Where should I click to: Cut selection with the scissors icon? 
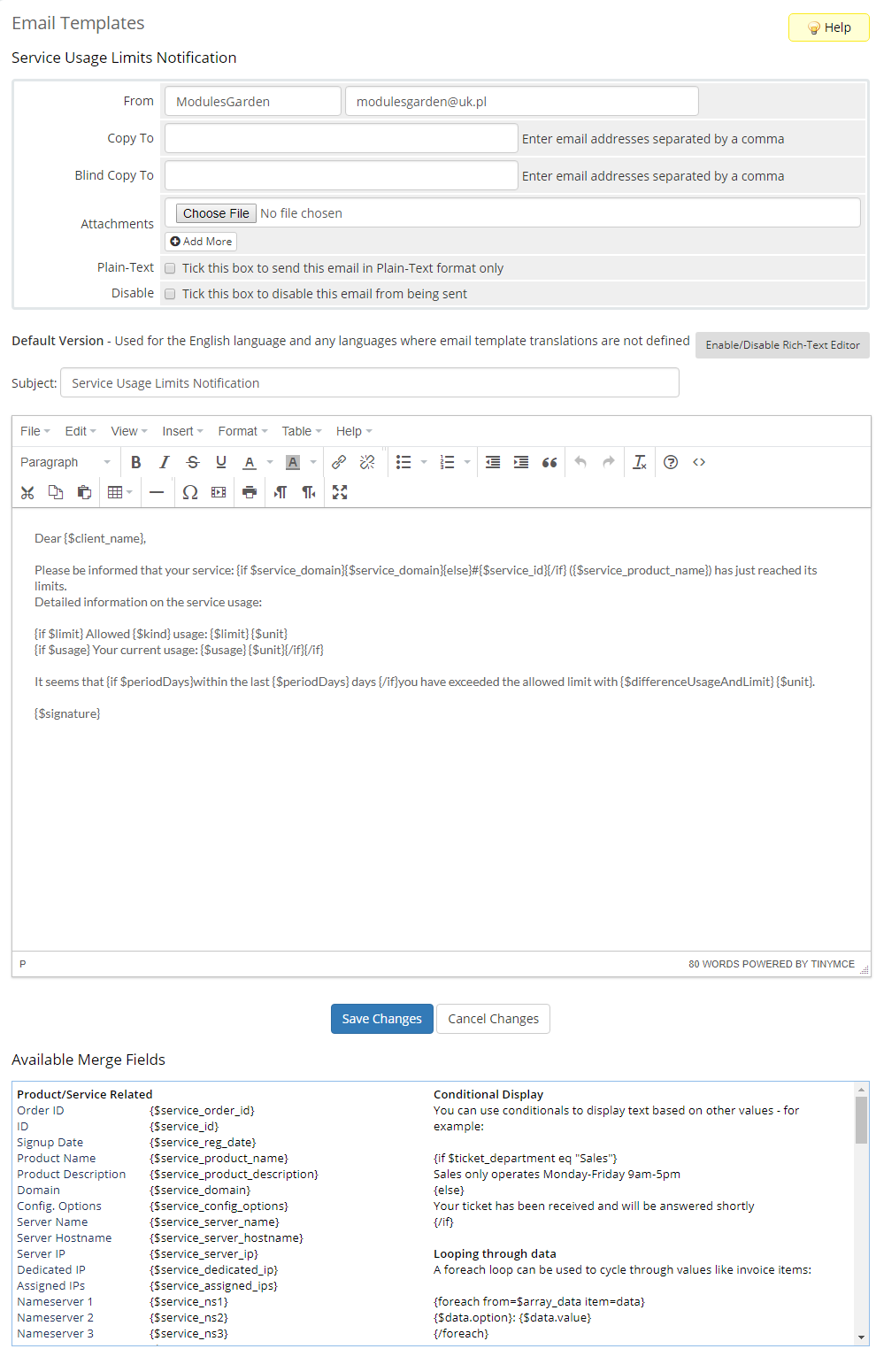click(27, 492)
